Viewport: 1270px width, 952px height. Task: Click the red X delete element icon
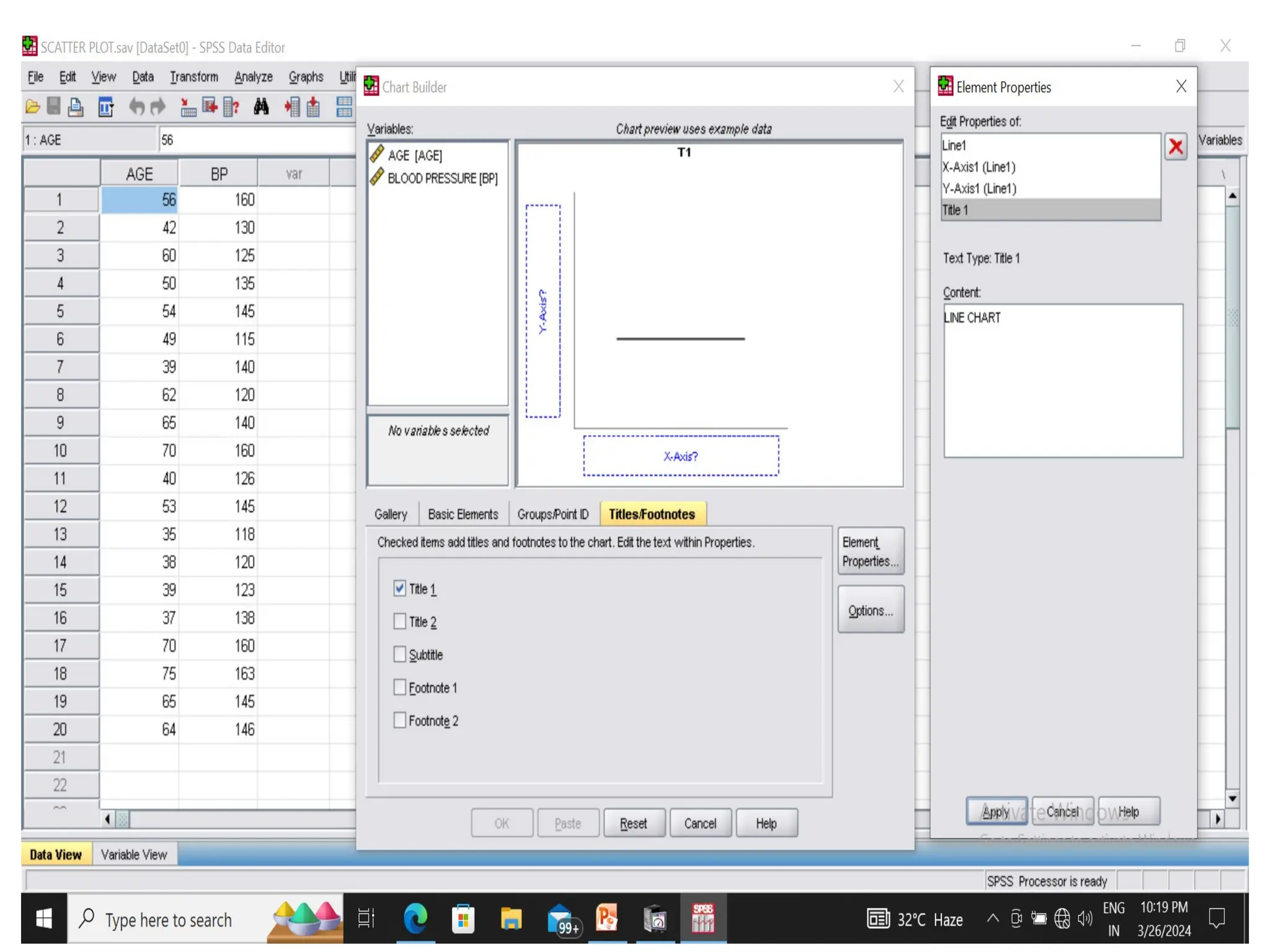pyautogui.click(x=1175, y=147)
